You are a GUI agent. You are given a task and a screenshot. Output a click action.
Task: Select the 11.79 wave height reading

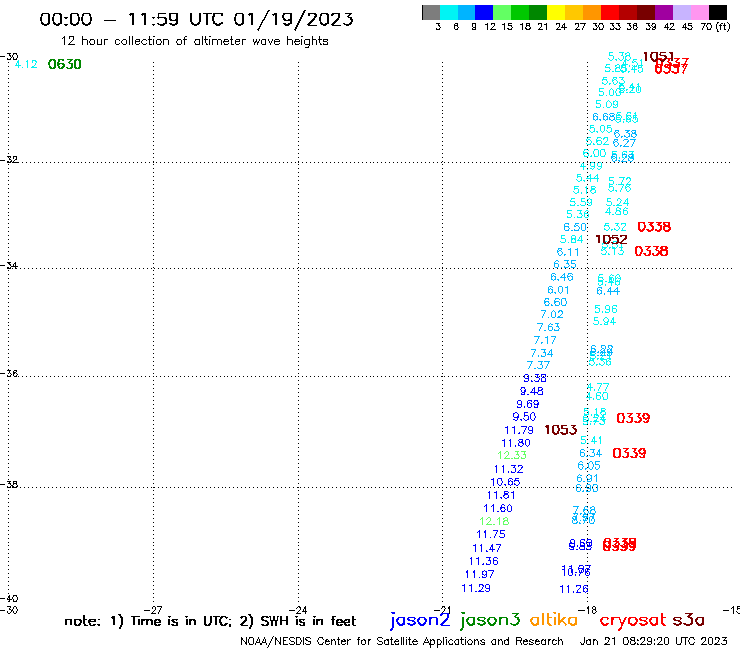pyautogui.click(x=519, y=431)
